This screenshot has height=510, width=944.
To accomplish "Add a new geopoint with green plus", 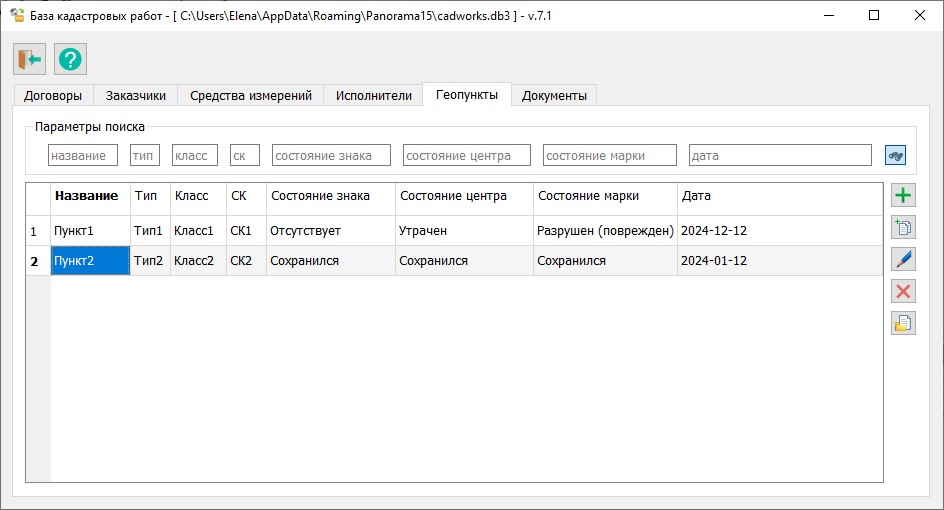I will coord(903,196).
